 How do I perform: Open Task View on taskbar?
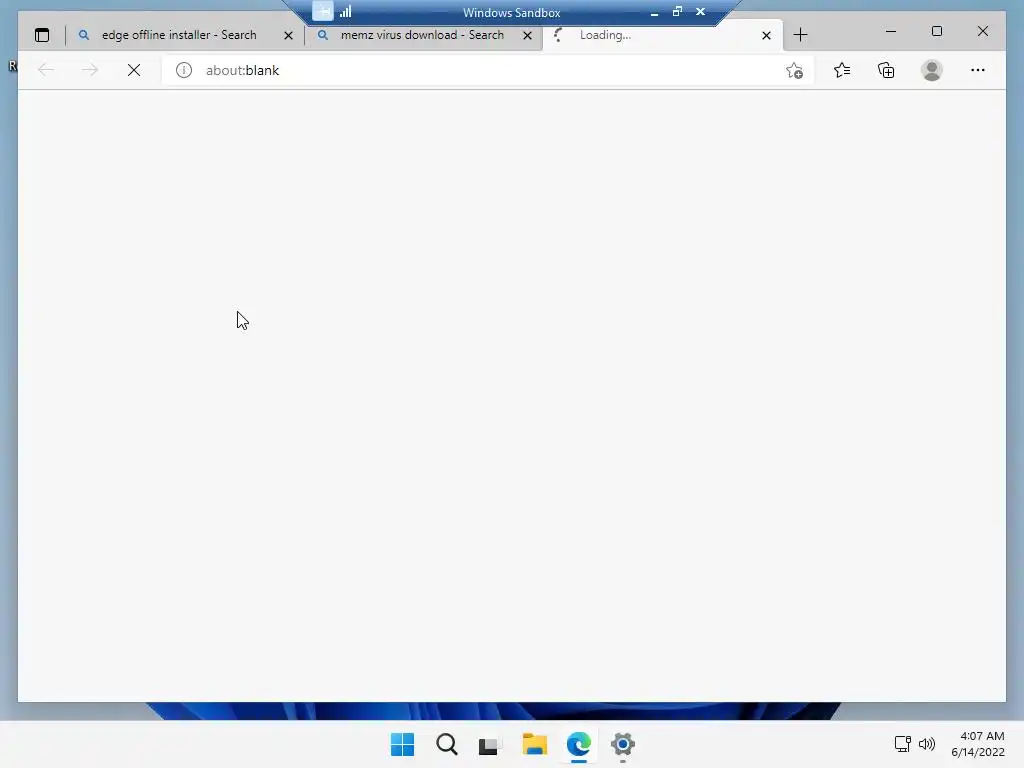click(x=489, y=745)
